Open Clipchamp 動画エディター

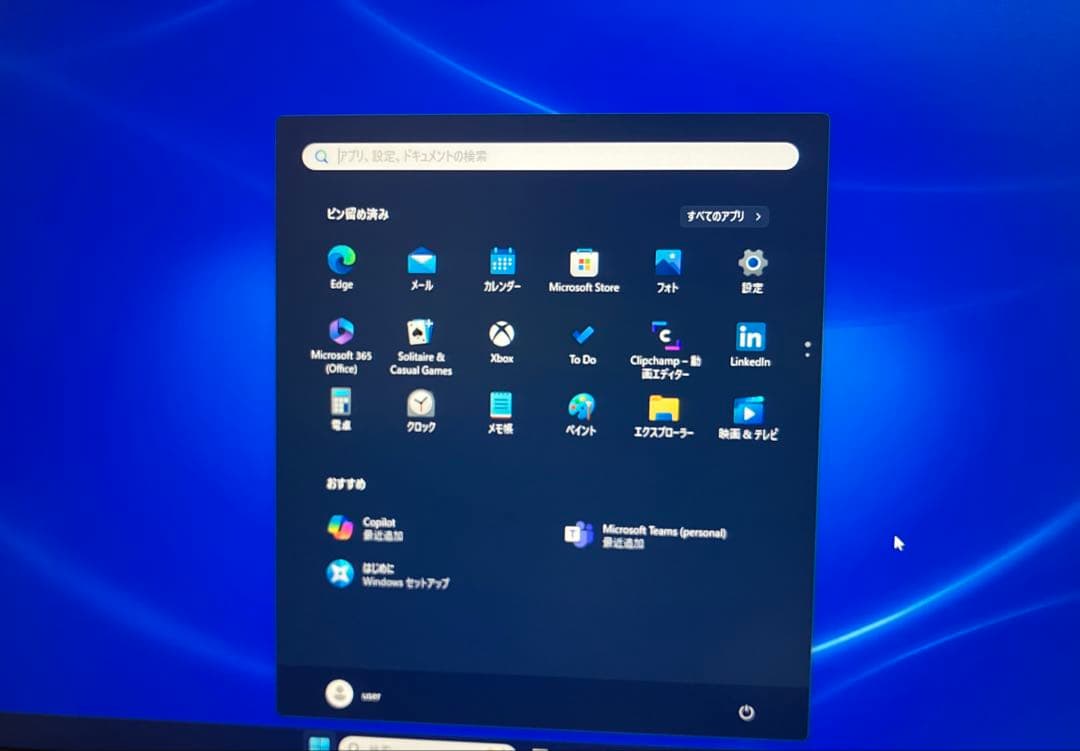coord(665,338)
